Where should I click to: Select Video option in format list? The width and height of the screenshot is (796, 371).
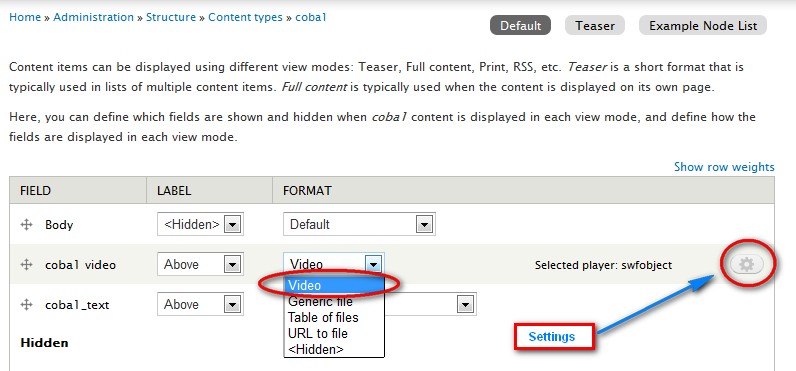tap(334, 285)
